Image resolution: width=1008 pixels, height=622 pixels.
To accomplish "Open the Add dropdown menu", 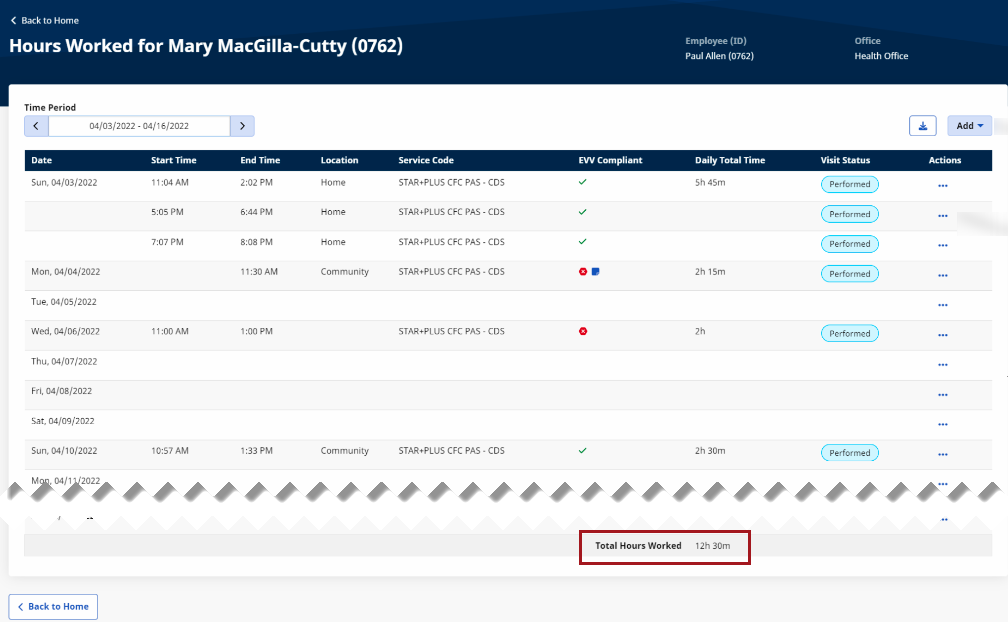I will point(969,126).
